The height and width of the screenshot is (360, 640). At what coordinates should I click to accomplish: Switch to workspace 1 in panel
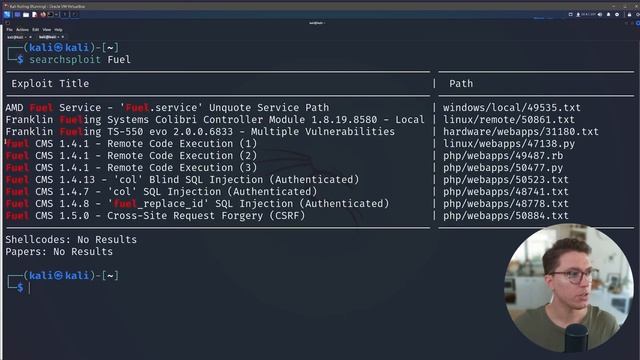(x=64, y=14)
